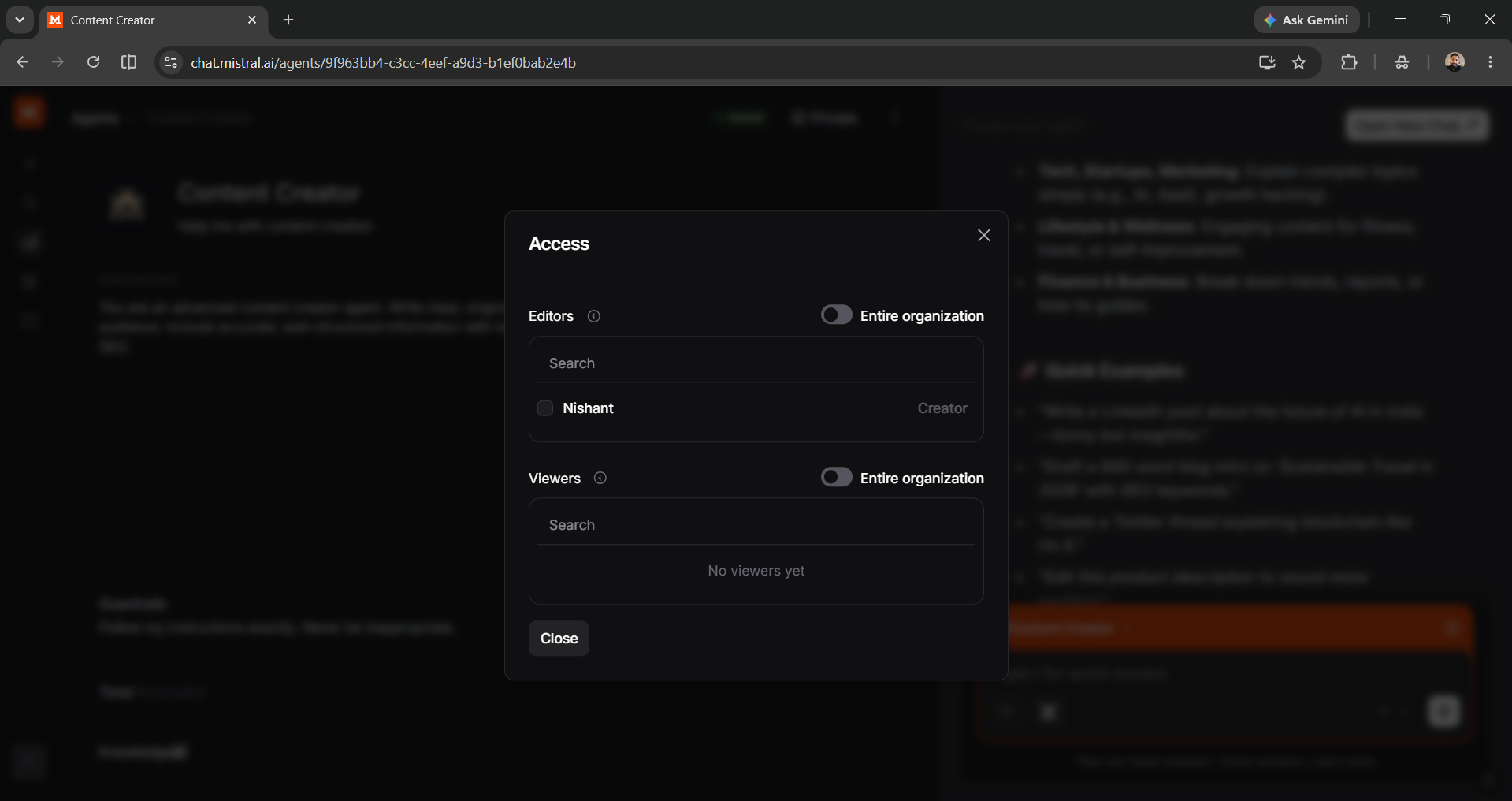Close the Access dialog with the X icon

click(983, 235)
